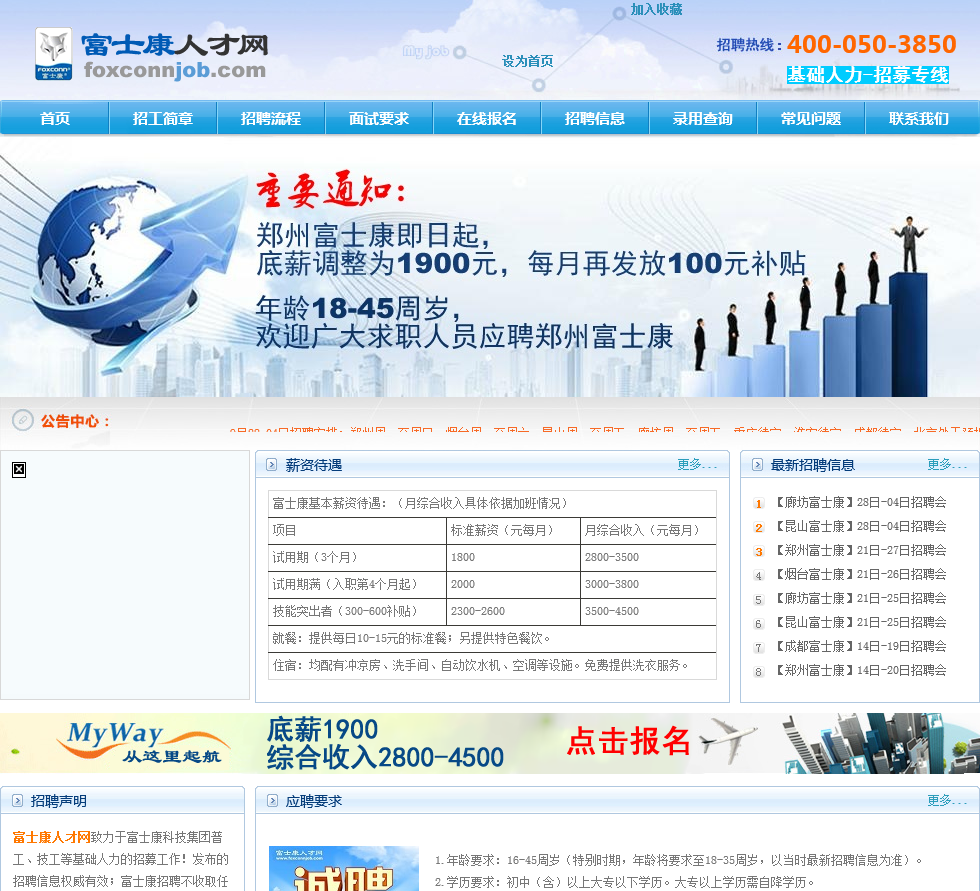
Task: Click the 富士康人才网 foxconnjob.com site title
Action: [x=174, y=56]
